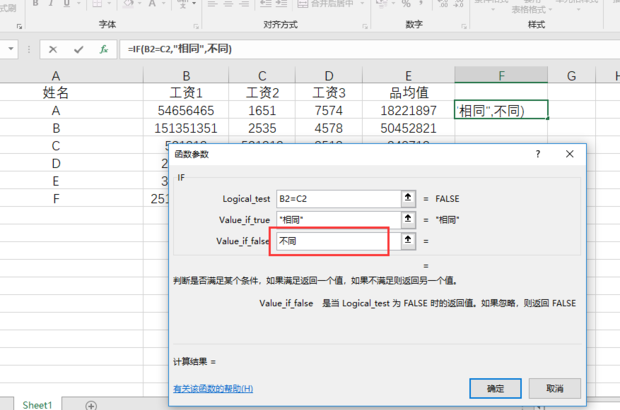Select the 品均值 header cell

[408, 93]
